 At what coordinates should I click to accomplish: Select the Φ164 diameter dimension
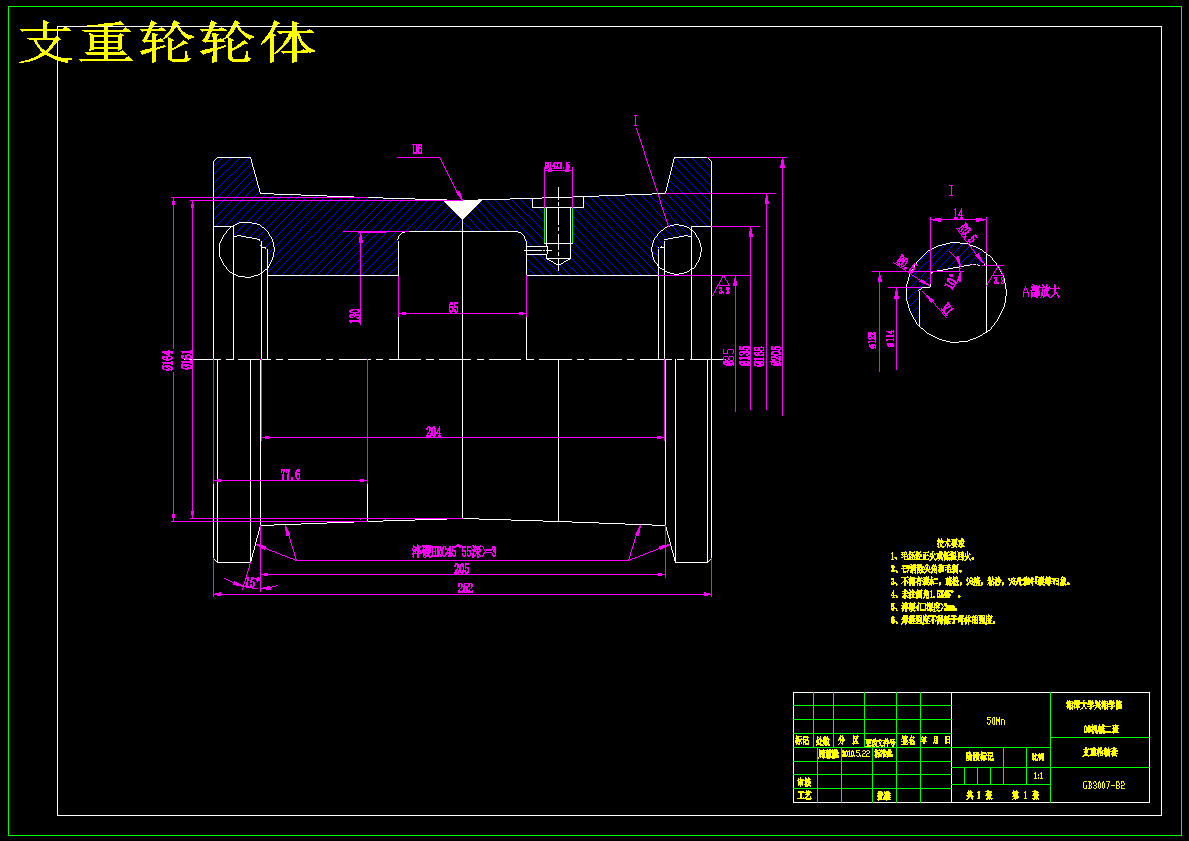(x=168, y=360)
